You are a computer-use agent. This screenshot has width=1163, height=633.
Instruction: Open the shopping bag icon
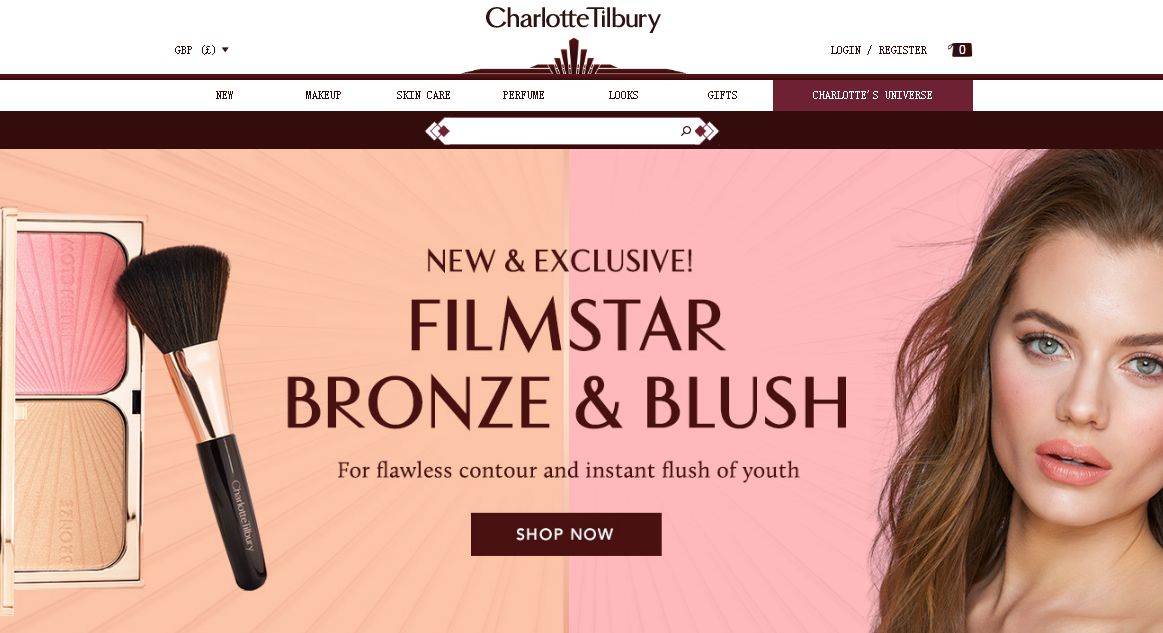coord(960,50)
